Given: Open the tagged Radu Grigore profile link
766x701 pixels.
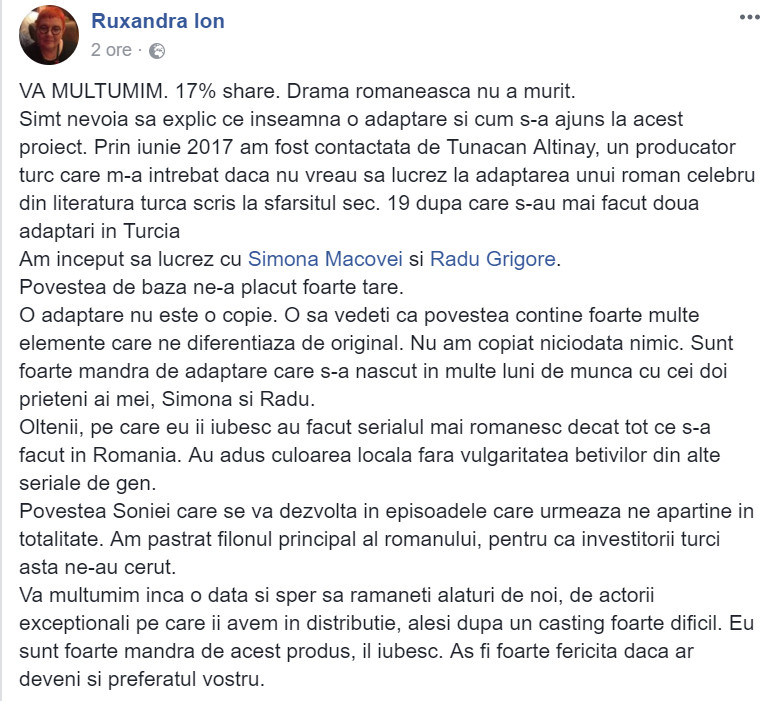Looking at the screenshot, I should pos(493,259).
